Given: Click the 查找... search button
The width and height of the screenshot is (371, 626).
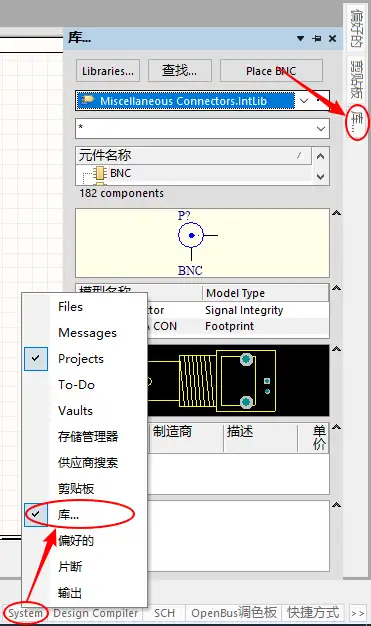Looking at the screenshot, I should click(x=179, y=71).
